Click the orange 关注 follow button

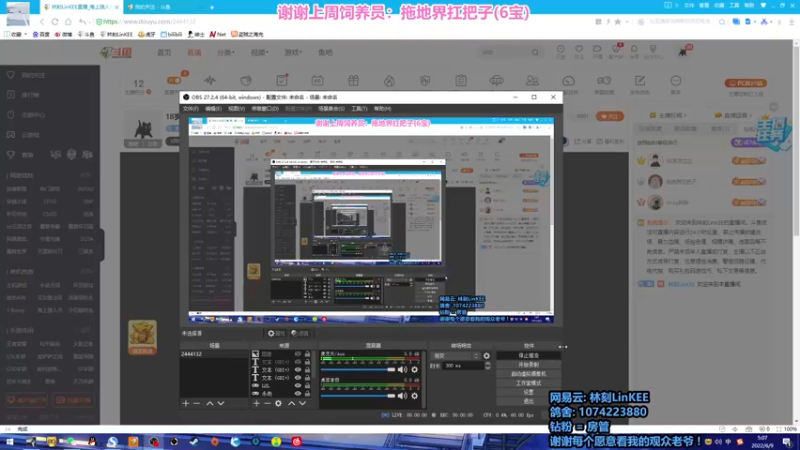610,116
